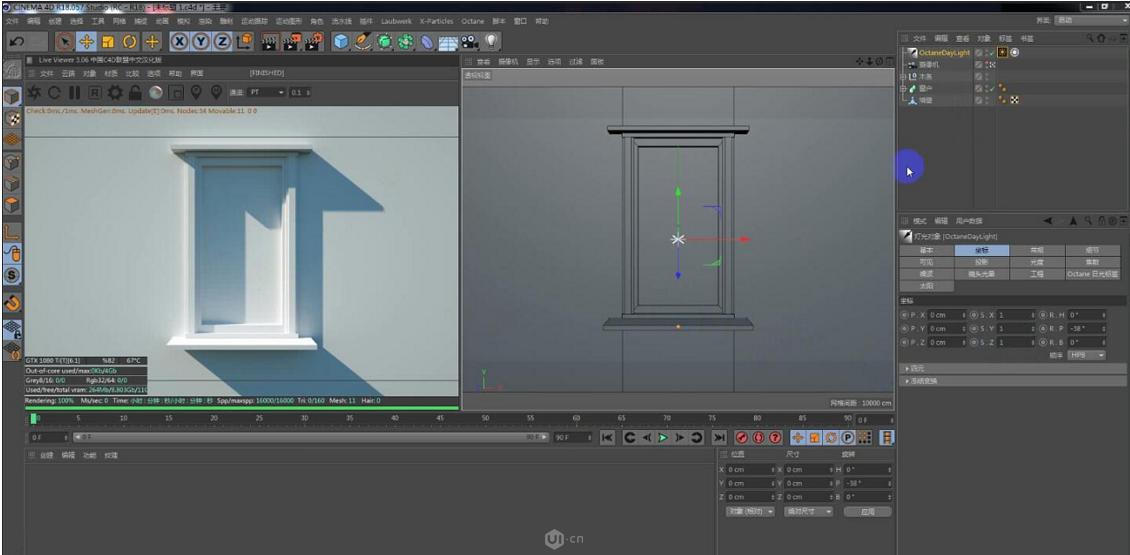Toggle Enable Snap S icon
The image size is (1130, 555).
click(12, 275)
